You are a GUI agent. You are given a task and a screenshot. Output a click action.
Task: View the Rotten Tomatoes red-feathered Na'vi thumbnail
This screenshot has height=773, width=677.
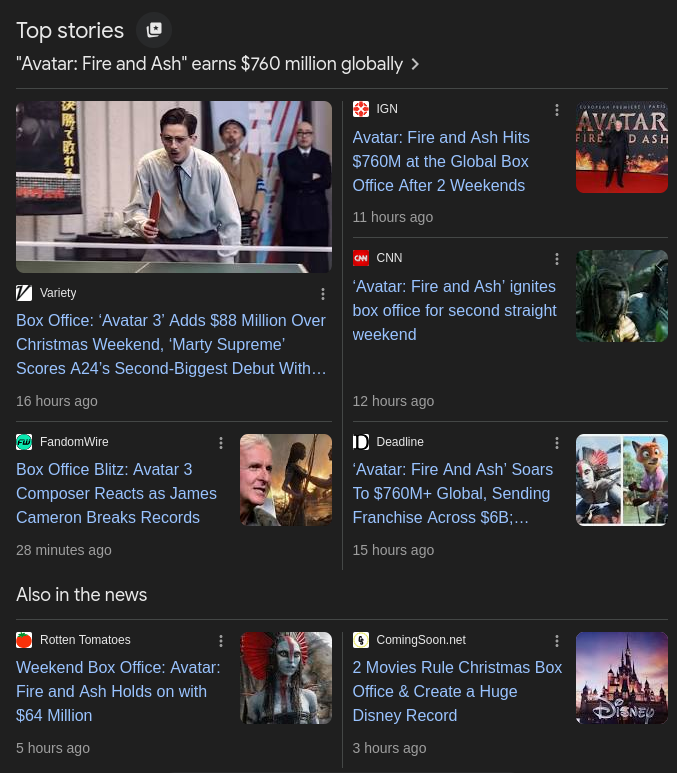(x=286, y=678)
